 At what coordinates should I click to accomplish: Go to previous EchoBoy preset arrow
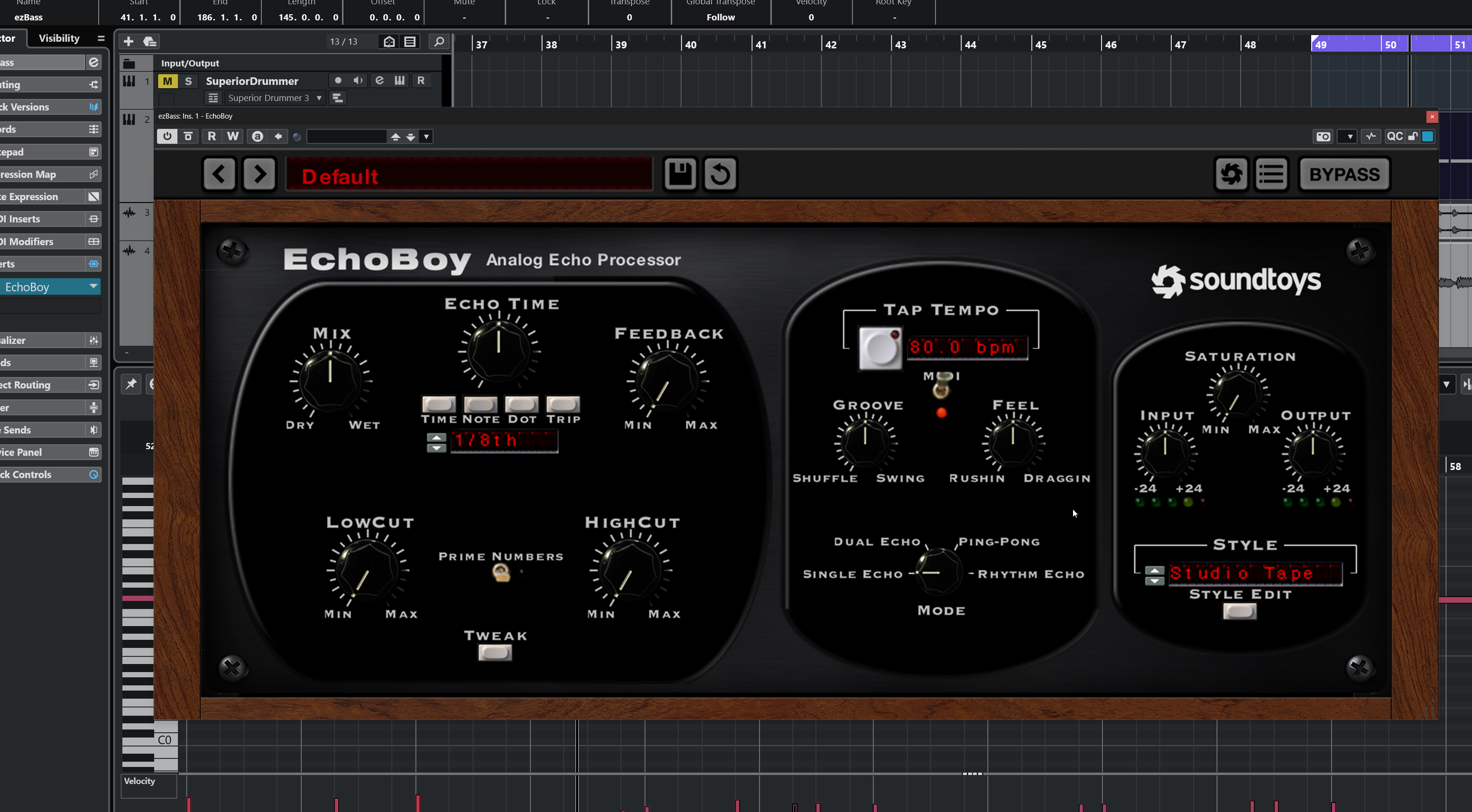click(220, 174)
